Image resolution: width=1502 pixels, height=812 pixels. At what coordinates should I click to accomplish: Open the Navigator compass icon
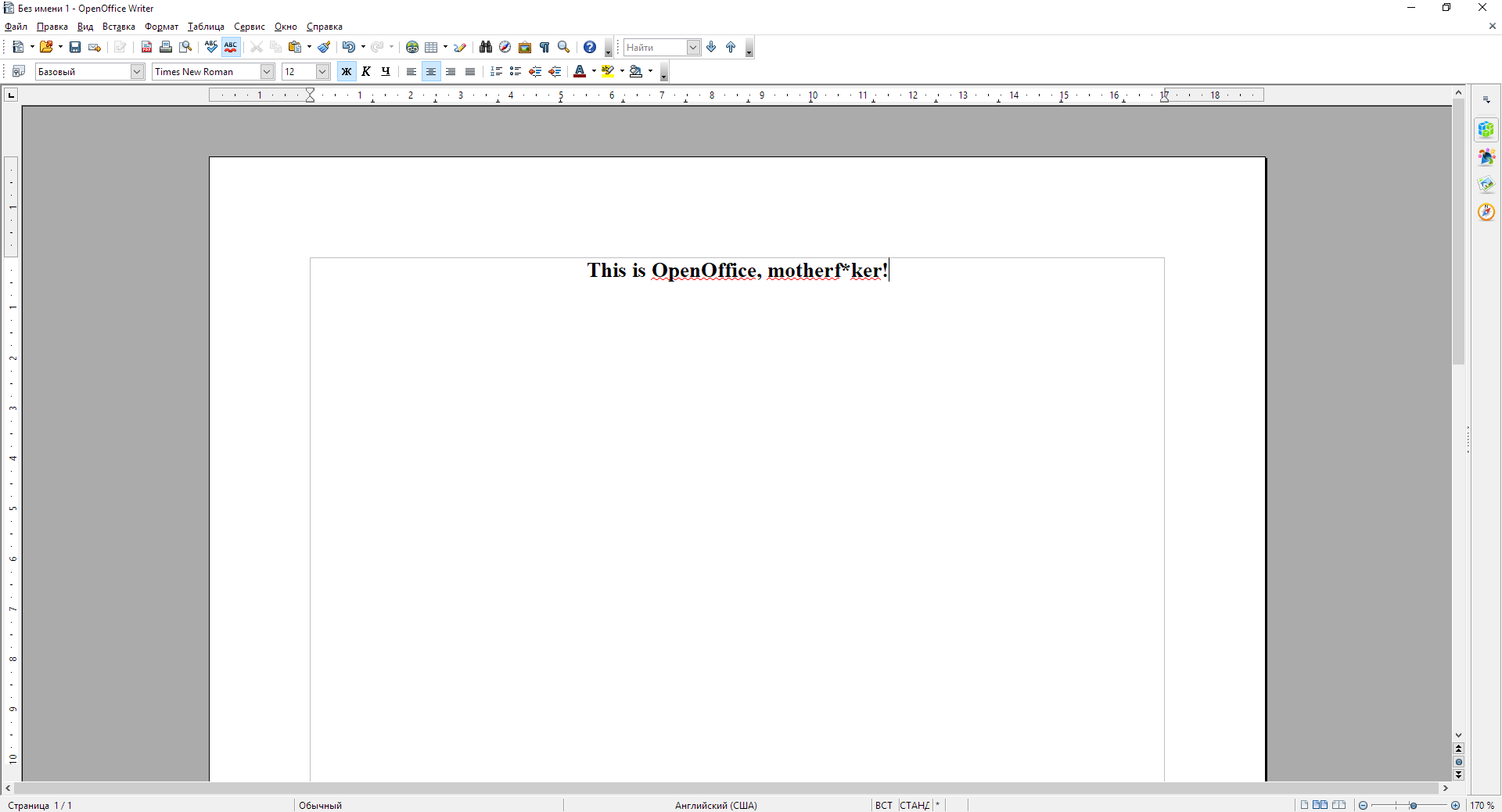tap(505, 47)
